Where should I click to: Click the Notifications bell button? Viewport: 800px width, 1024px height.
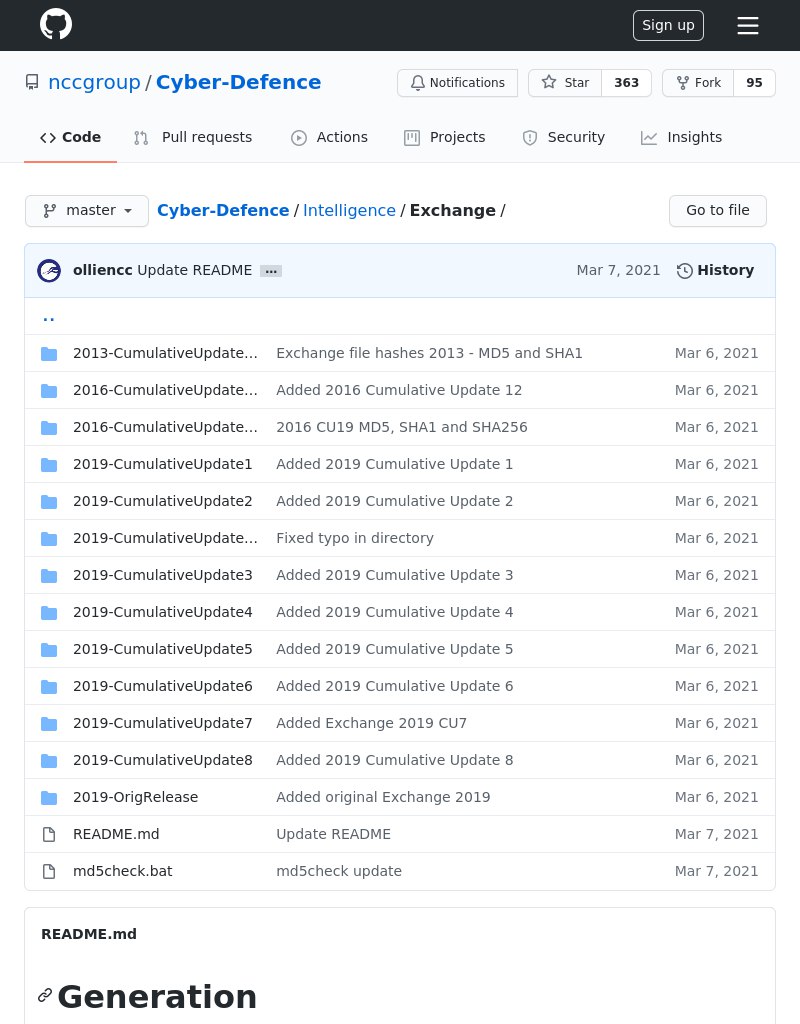[457, 83]
